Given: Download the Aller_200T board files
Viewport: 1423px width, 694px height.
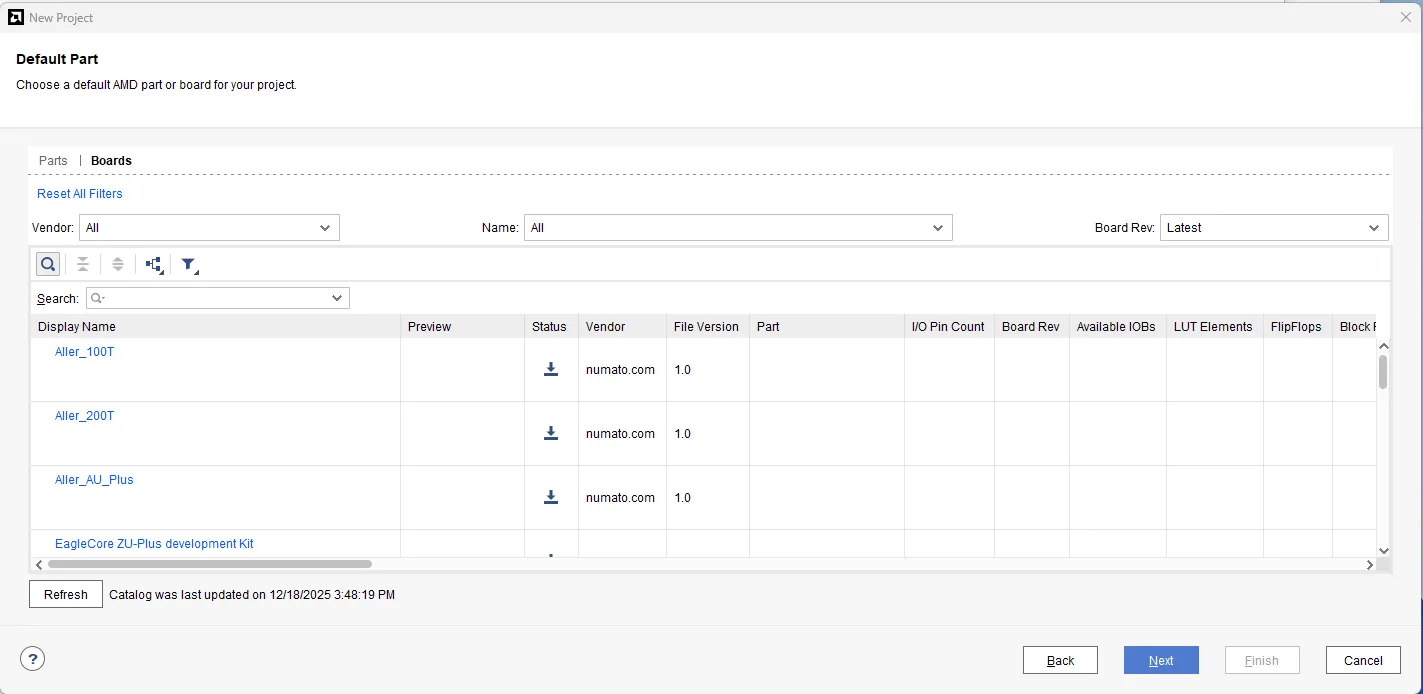Looking at the screenshot, I should [550, 433].
